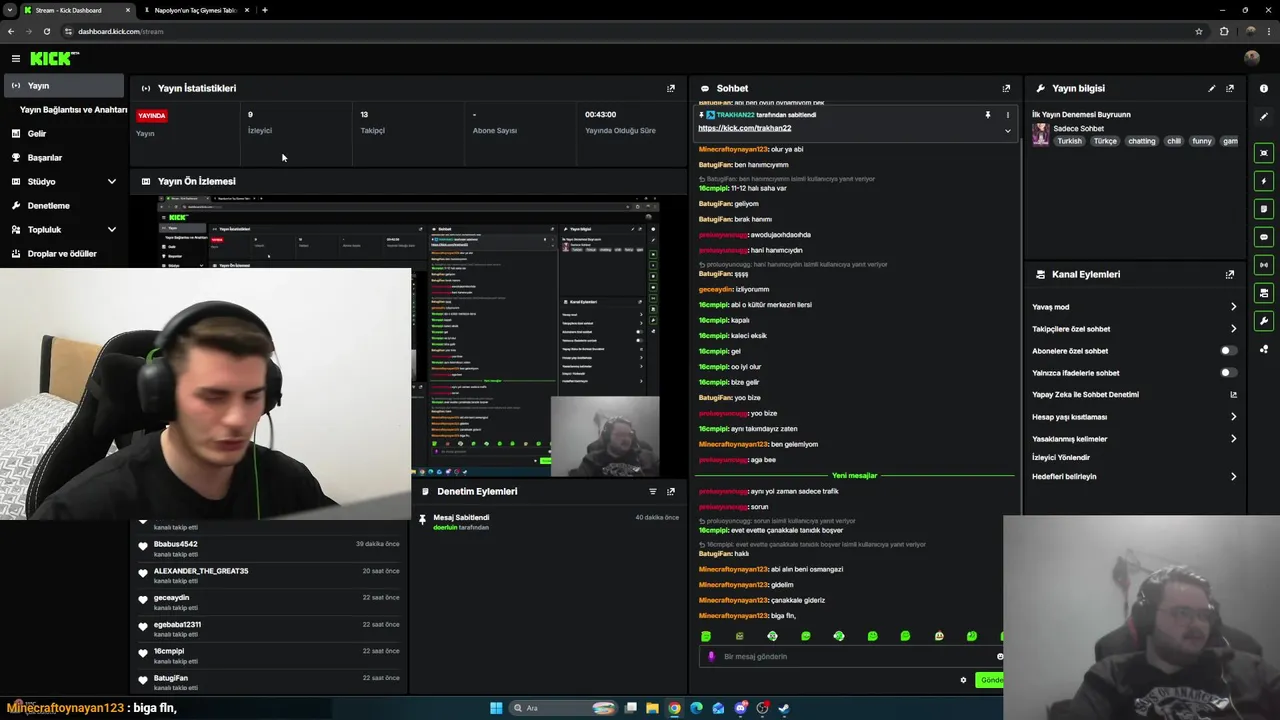The height and width of the screenshot is (720, 1280).
Task: Select Yayın in the sidebar
Action: 64,86
